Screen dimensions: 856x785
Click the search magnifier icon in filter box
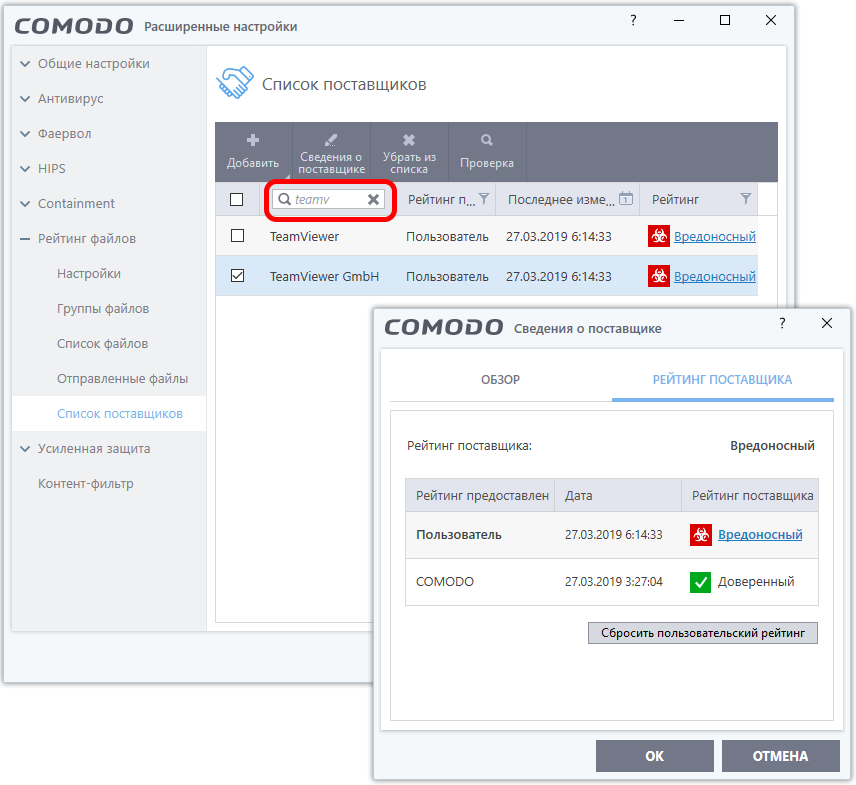(284, 199)
